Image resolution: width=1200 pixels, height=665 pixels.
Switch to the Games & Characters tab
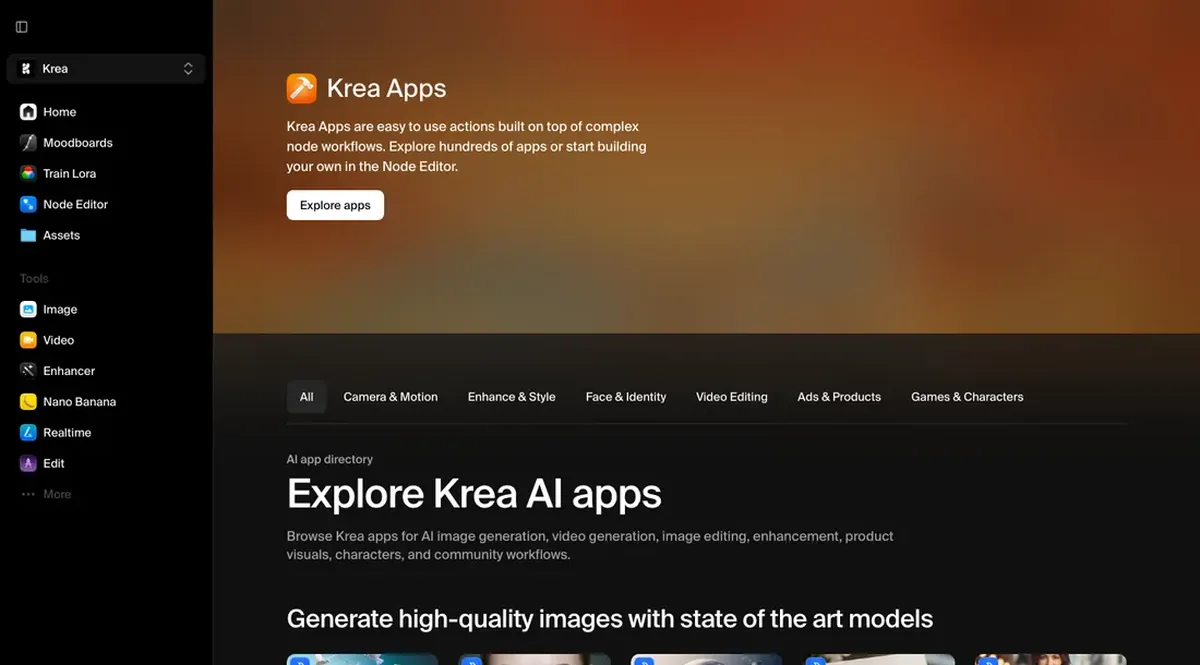[967, 397]
